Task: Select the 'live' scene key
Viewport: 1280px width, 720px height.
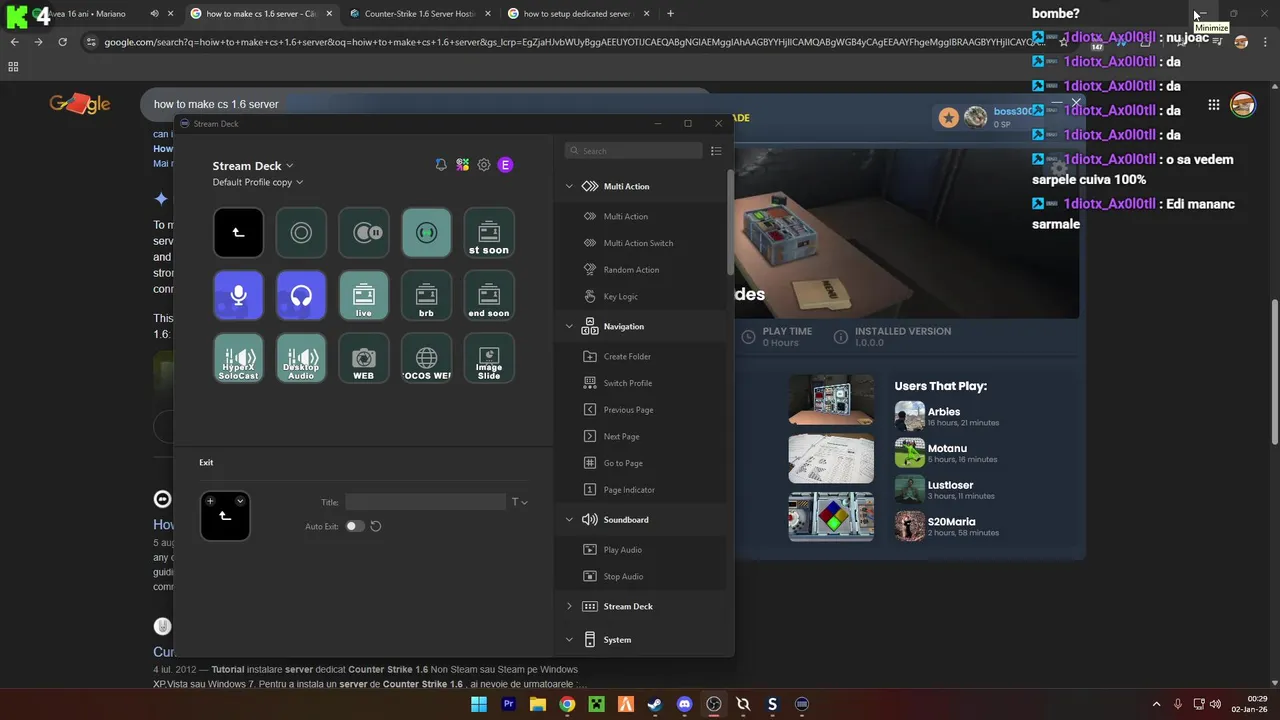Action: point(364,296)
